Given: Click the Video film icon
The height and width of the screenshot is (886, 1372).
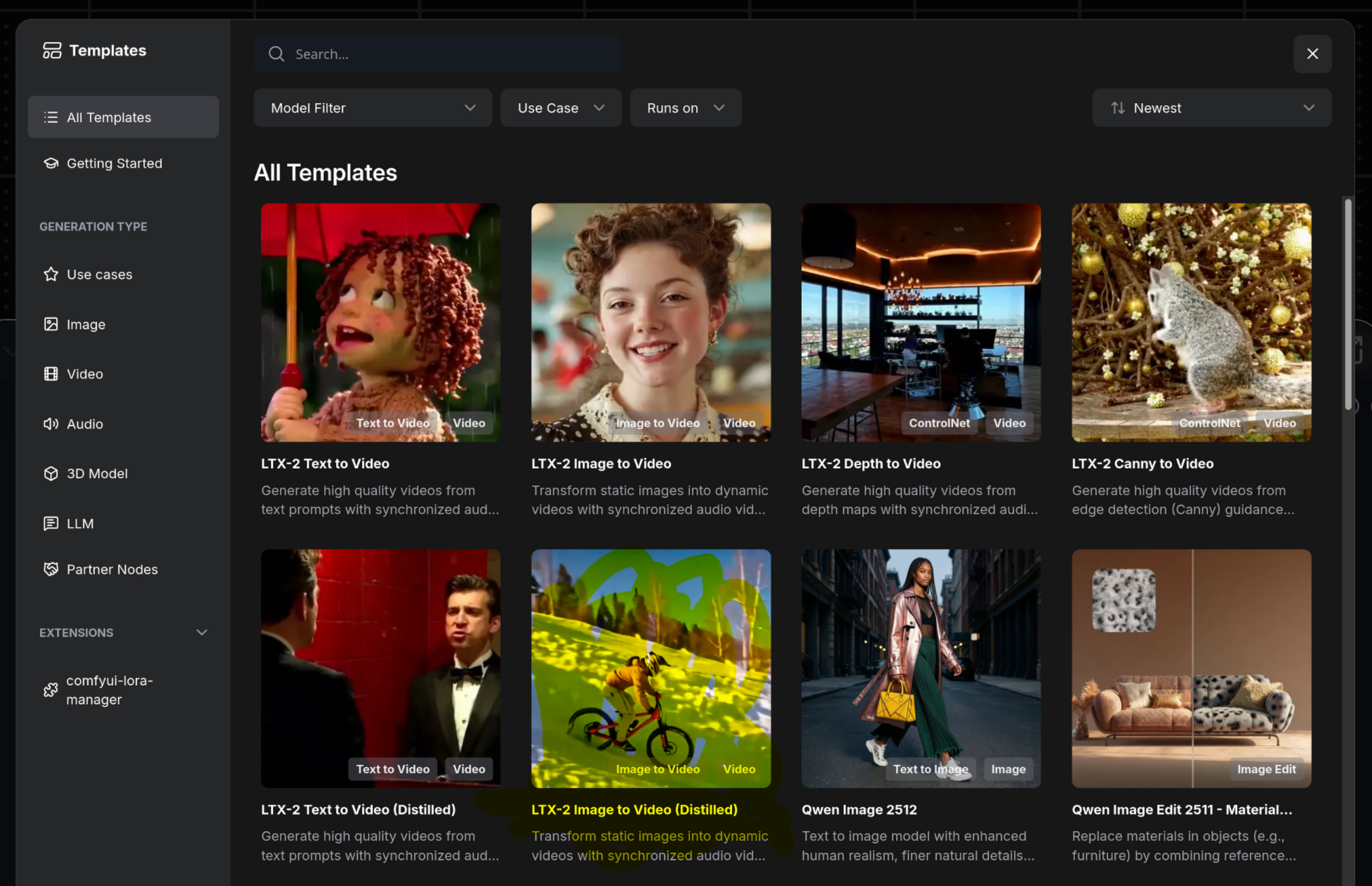Looking at the screenshot, I should (x=51, y=374).
